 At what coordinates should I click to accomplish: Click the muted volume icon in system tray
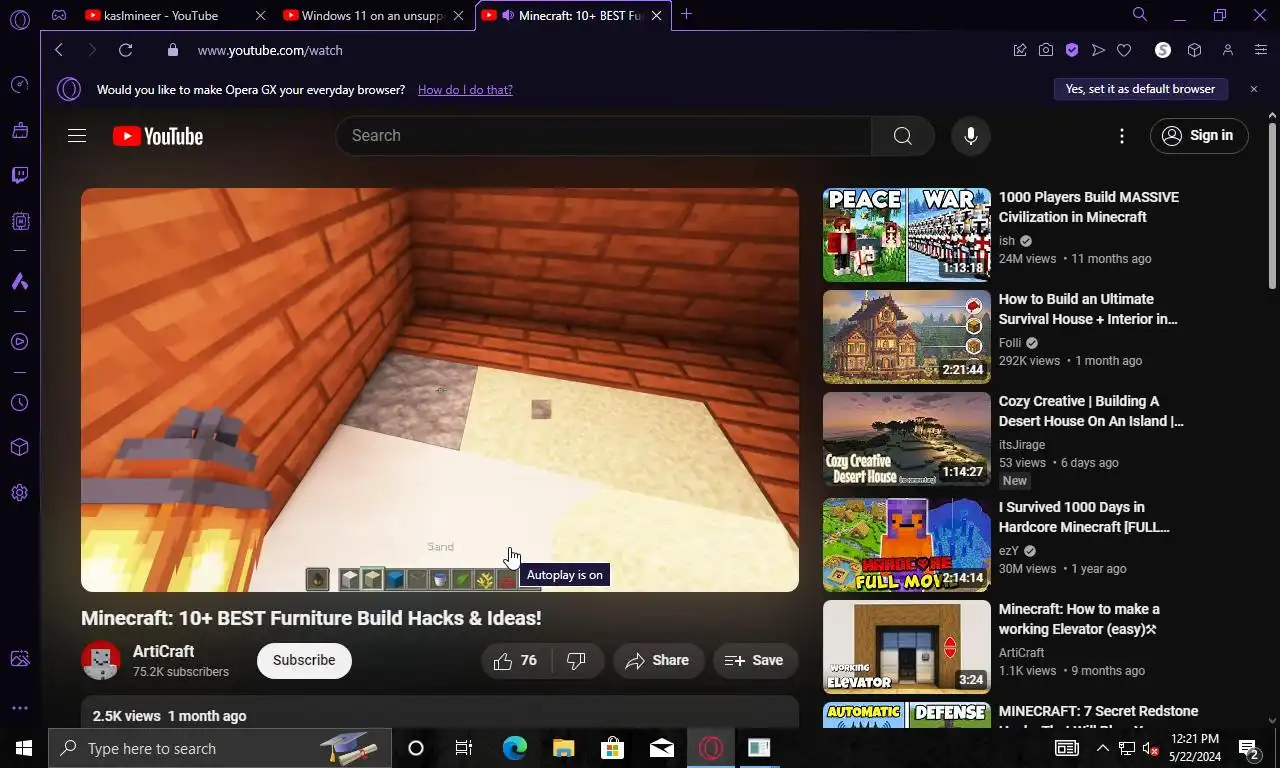(x=1151, y=749)
